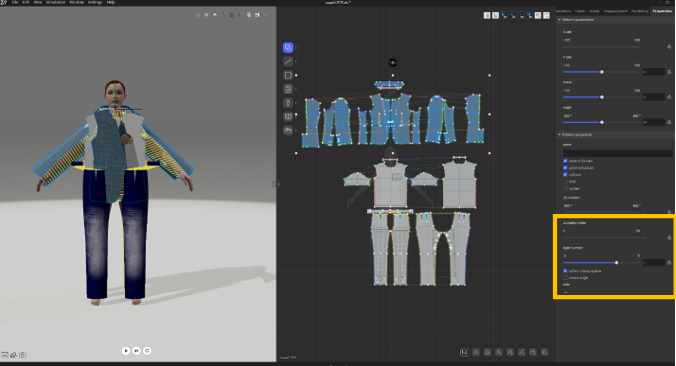Open the View menu
Screen dimensions: 676x366
point(38,2)
